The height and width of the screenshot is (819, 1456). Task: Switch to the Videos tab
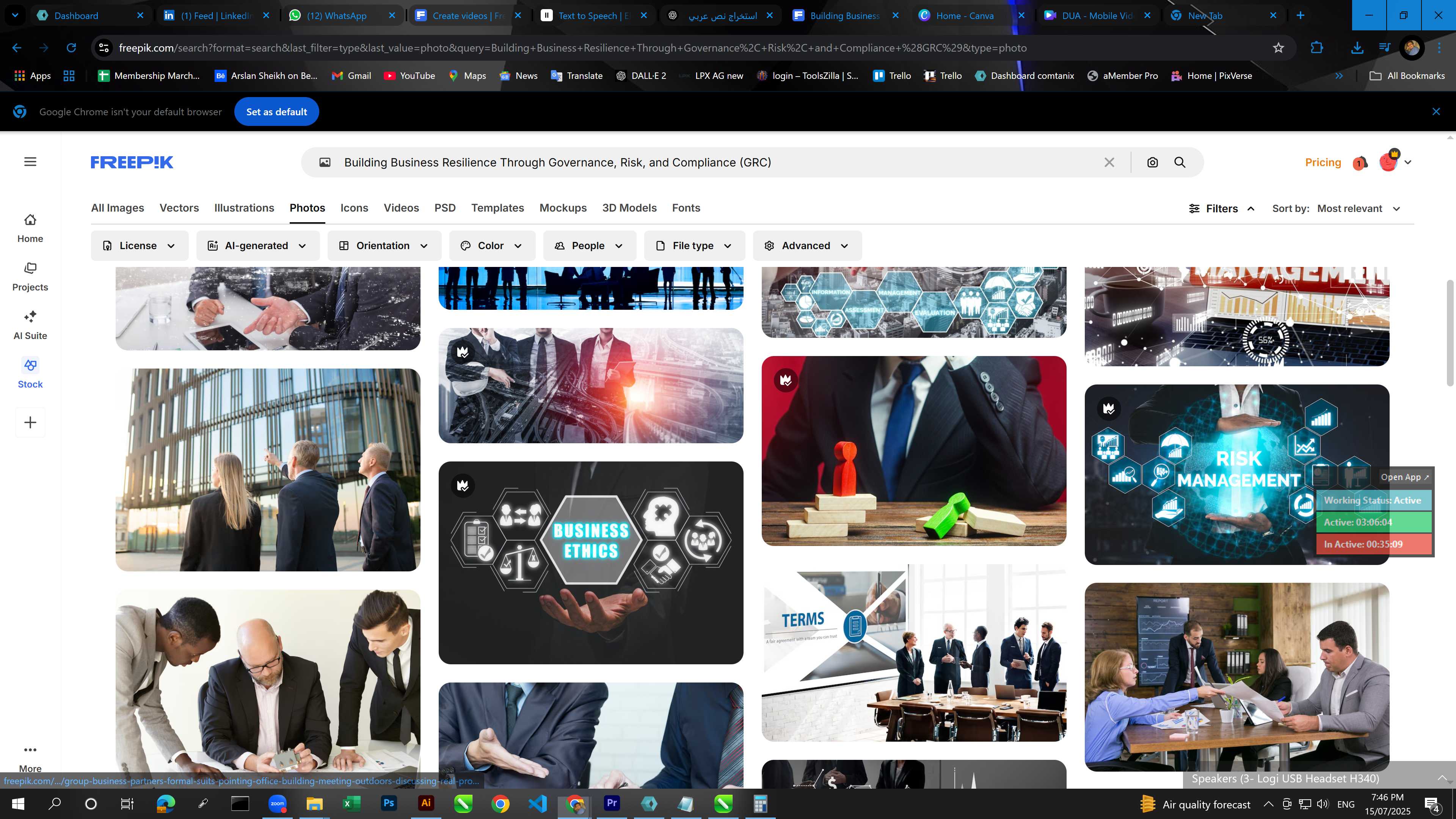pos(401,208)
